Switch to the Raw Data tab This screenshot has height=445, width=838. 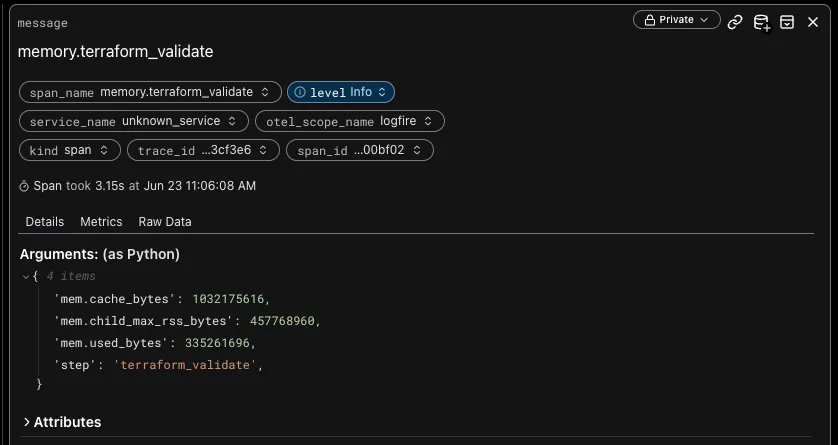[165, 222]
